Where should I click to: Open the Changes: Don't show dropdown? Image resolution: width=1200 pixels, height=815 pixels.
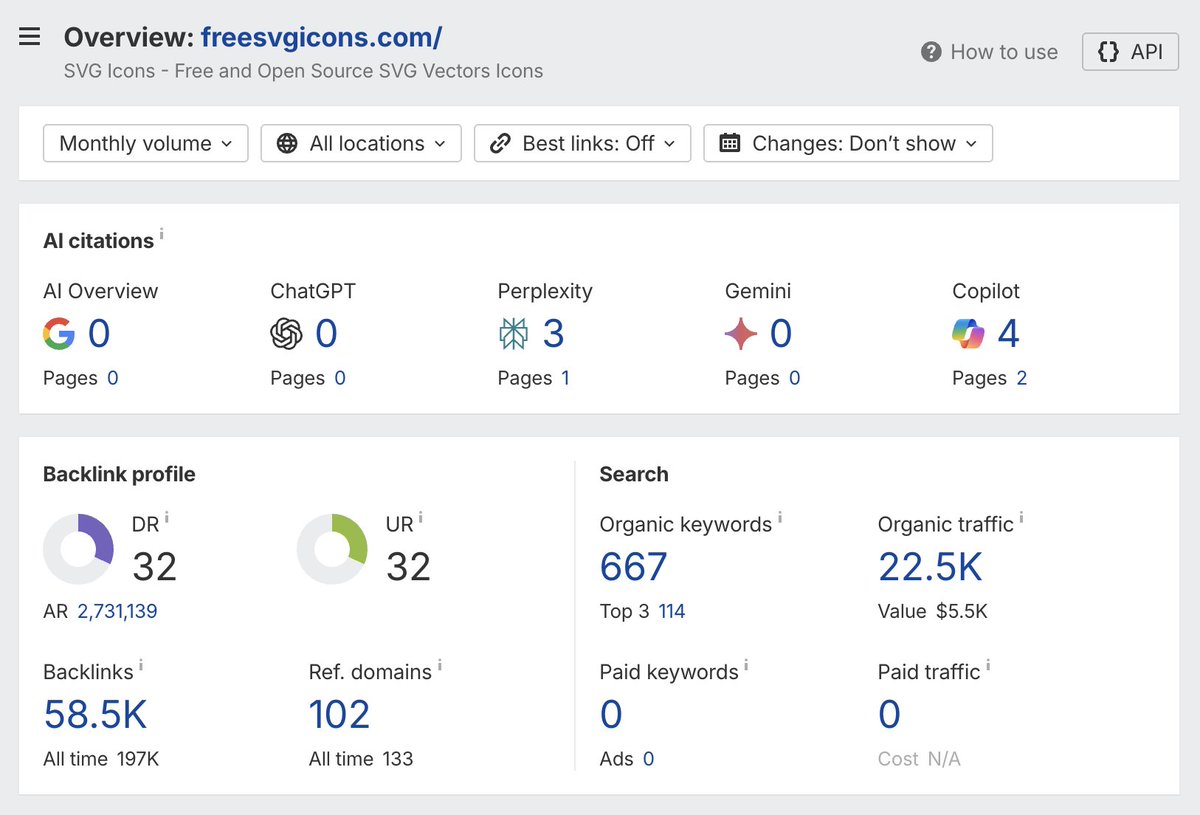pyautogui.click(x=848, y=143)
